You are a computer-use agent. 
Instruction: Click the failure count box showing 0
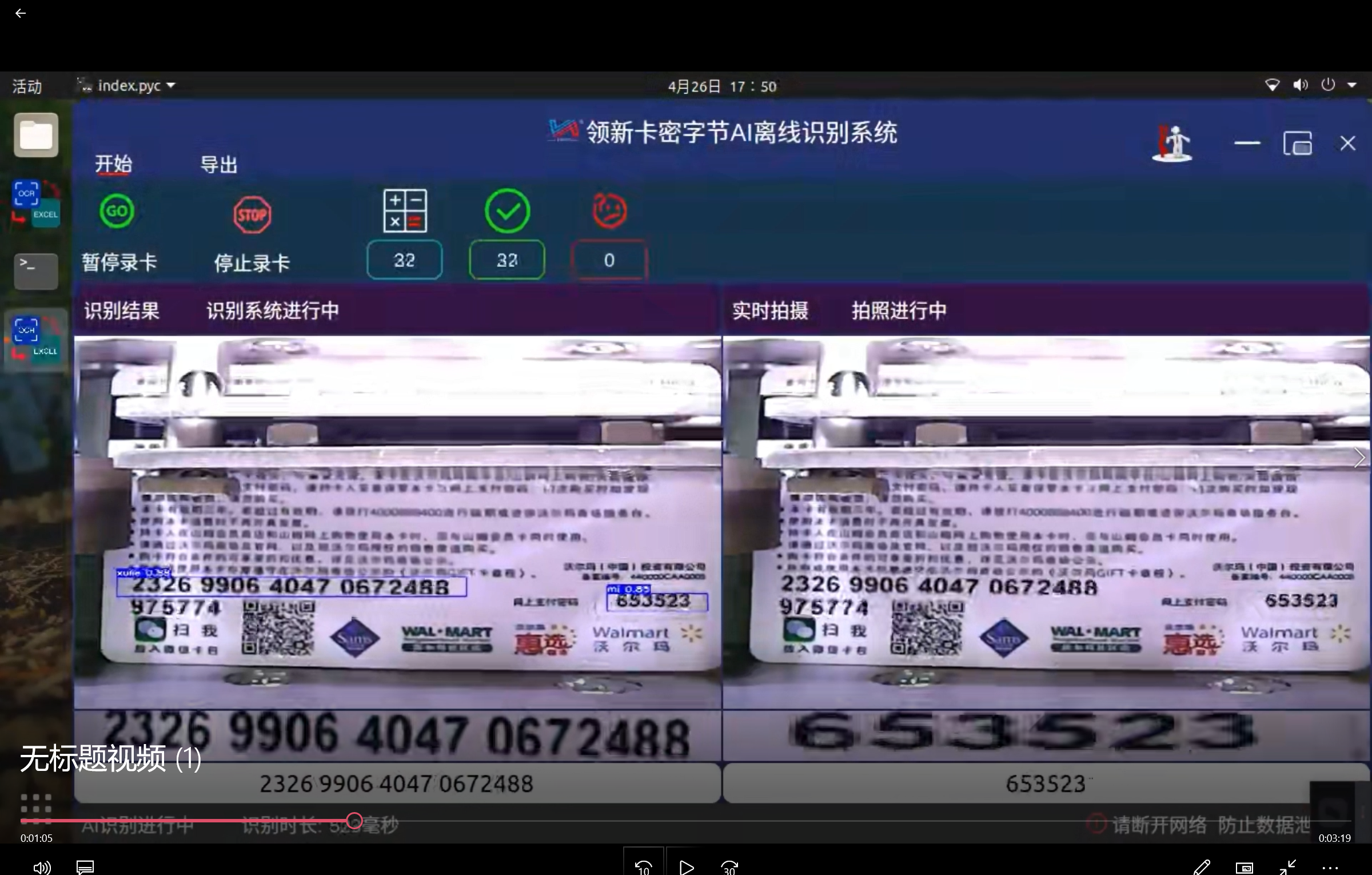[609, 260]
